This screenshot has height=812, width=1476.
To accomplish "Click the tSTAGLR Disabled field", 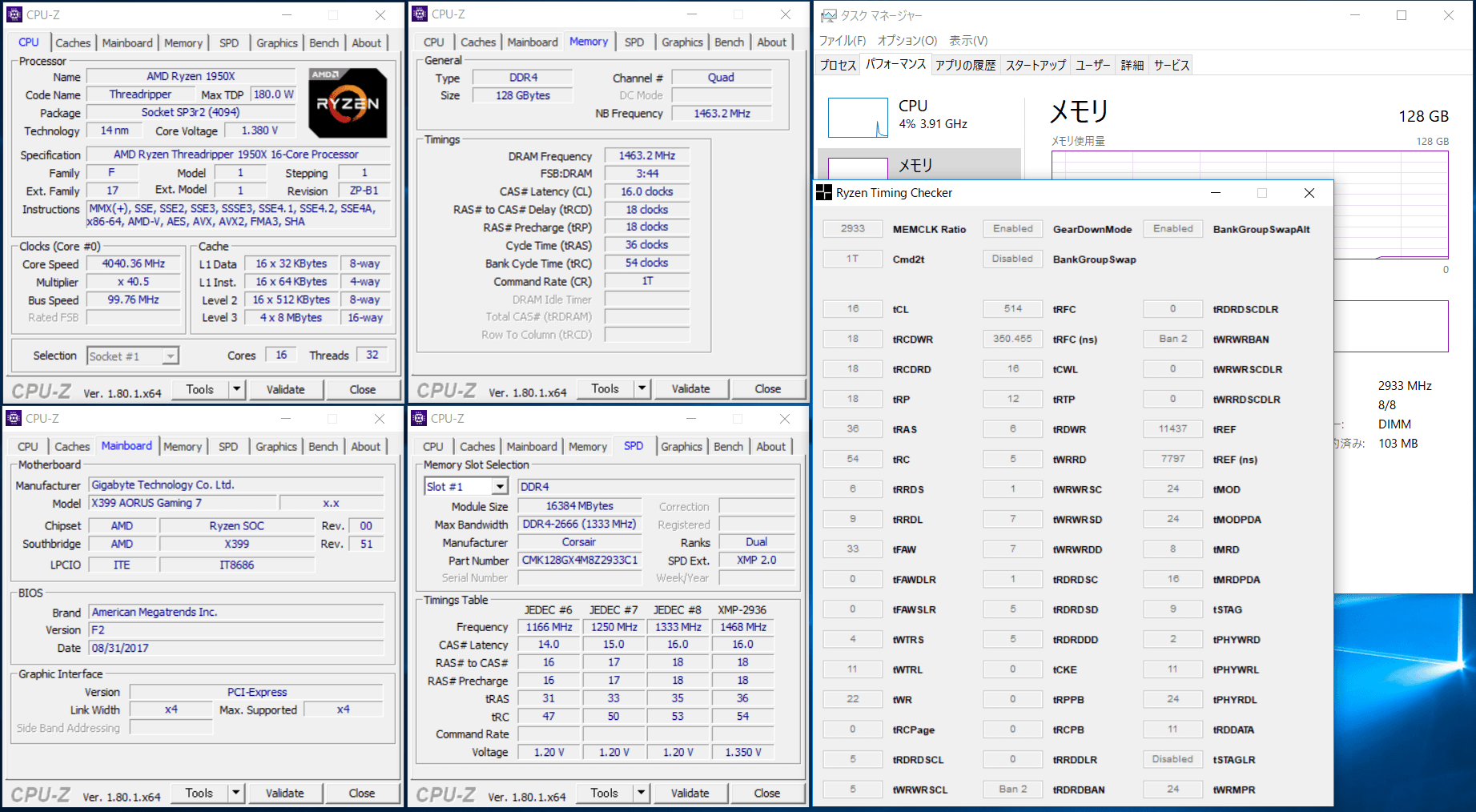I will 1173,759.
